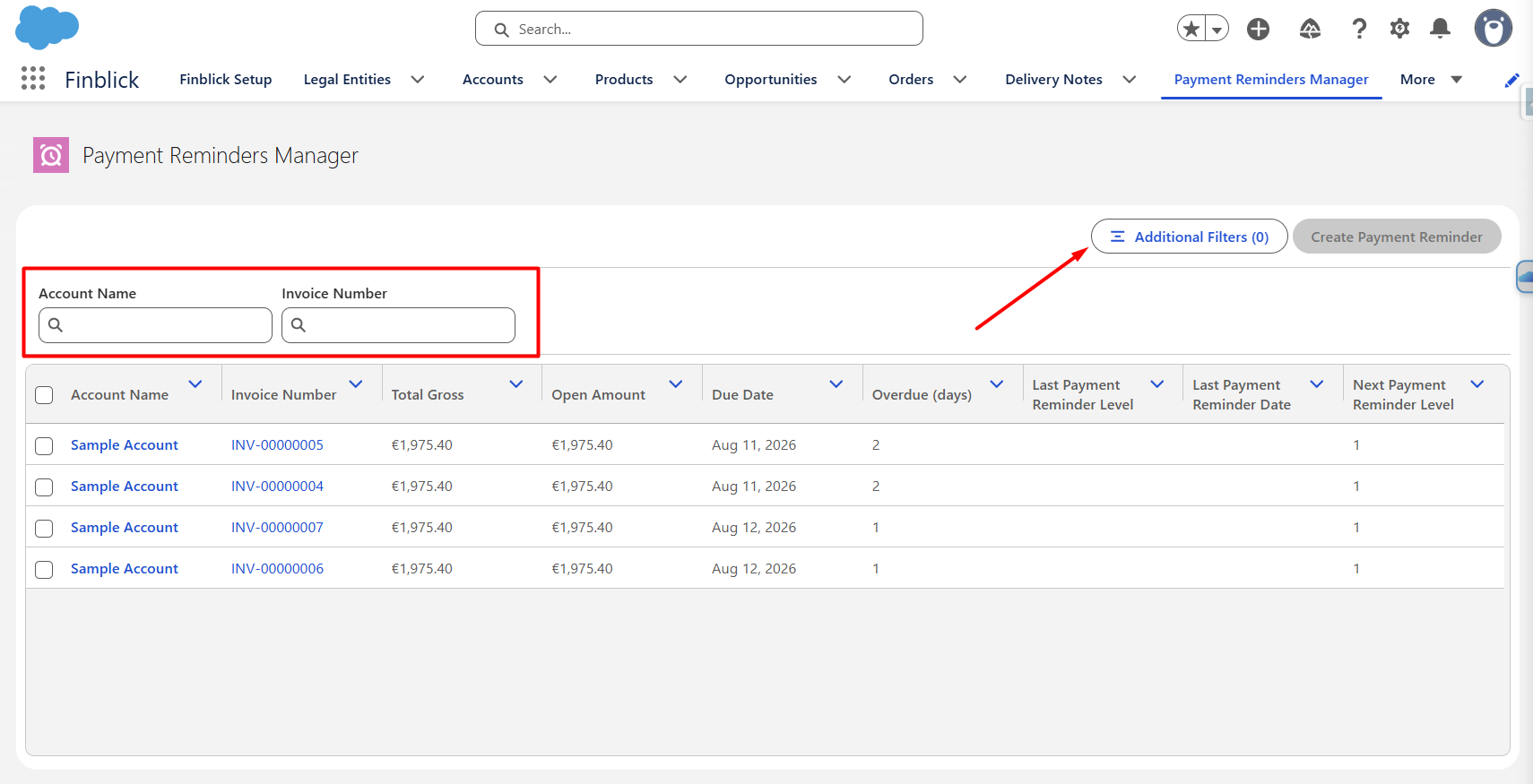Open Sample Account for INV-00000007
The height and width of the screenshot is (784, 1533).
[125, 528]
